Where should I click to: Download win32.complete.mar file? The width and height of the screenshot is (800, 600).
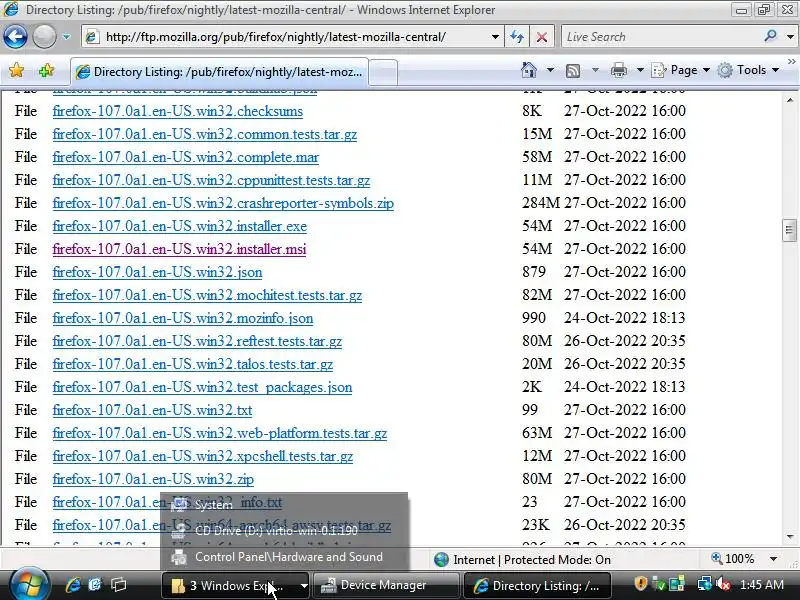point(186,157)
